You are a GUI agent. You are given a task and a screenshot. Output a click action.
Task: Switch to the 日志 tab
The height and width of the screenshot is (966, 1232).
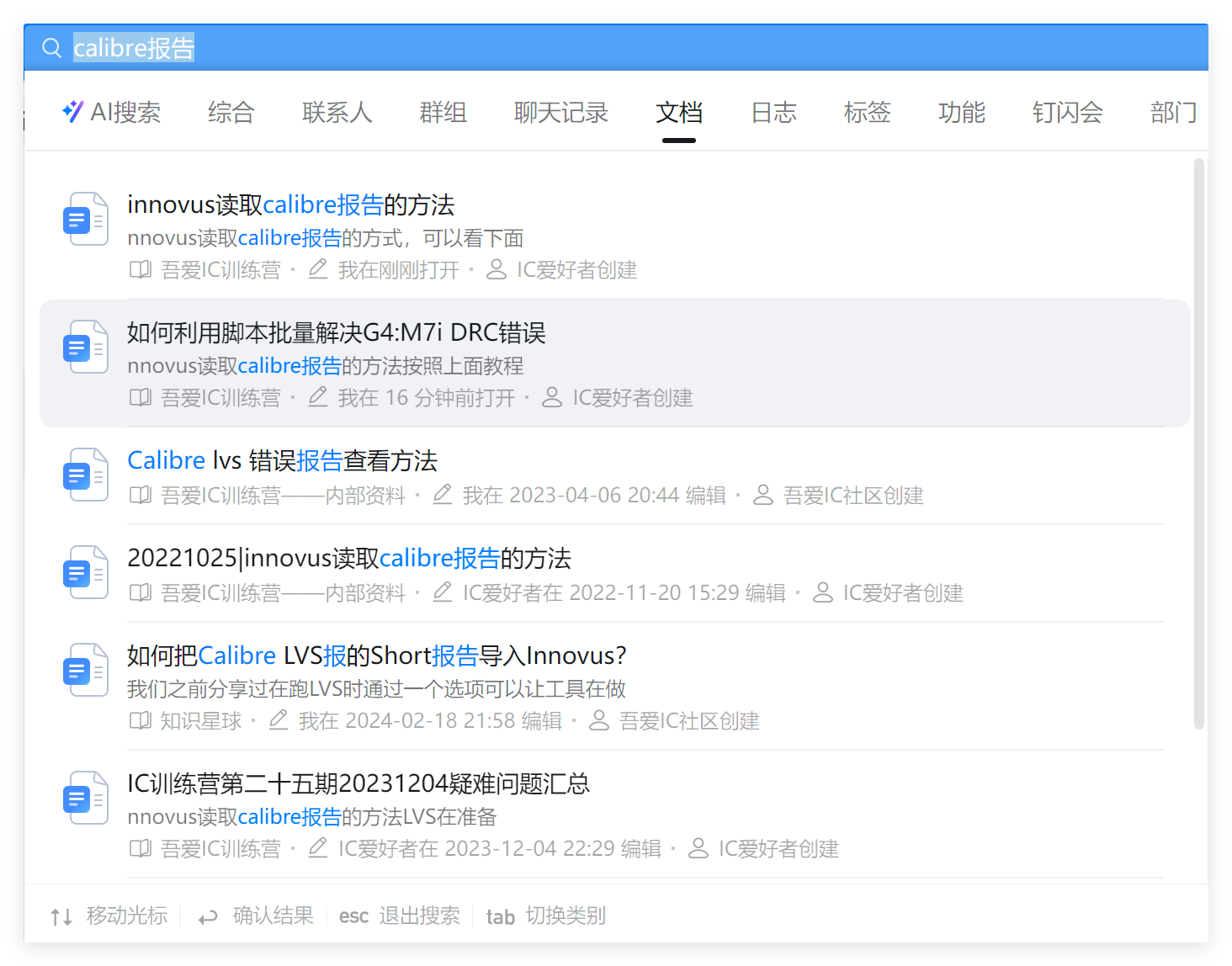coord(773,112)
